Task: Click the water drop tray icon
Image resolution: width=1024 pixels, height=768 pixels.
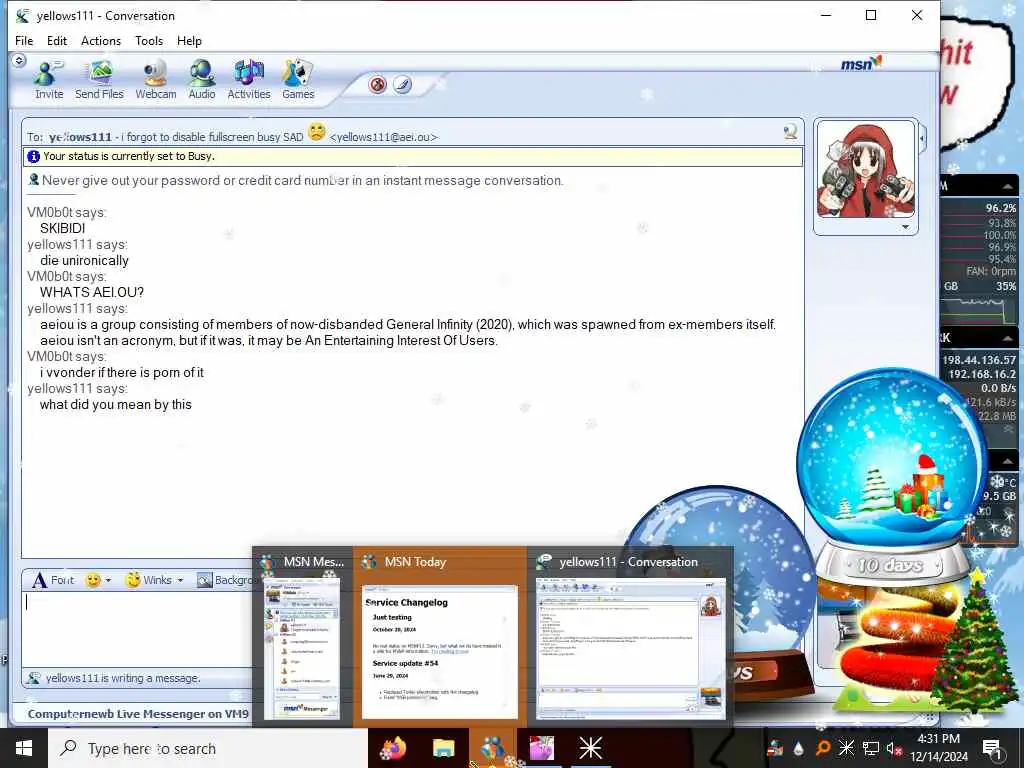Action: coord(799,748)
